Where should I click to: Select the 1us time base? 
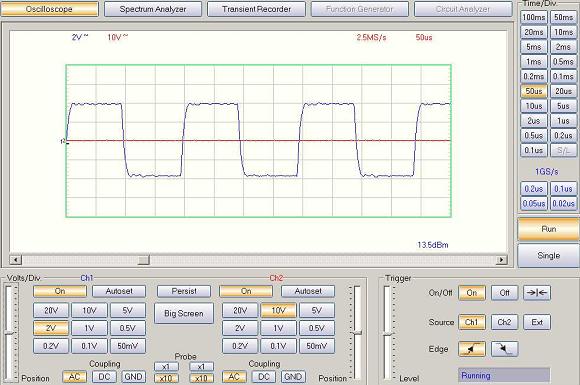click(563, 121)
